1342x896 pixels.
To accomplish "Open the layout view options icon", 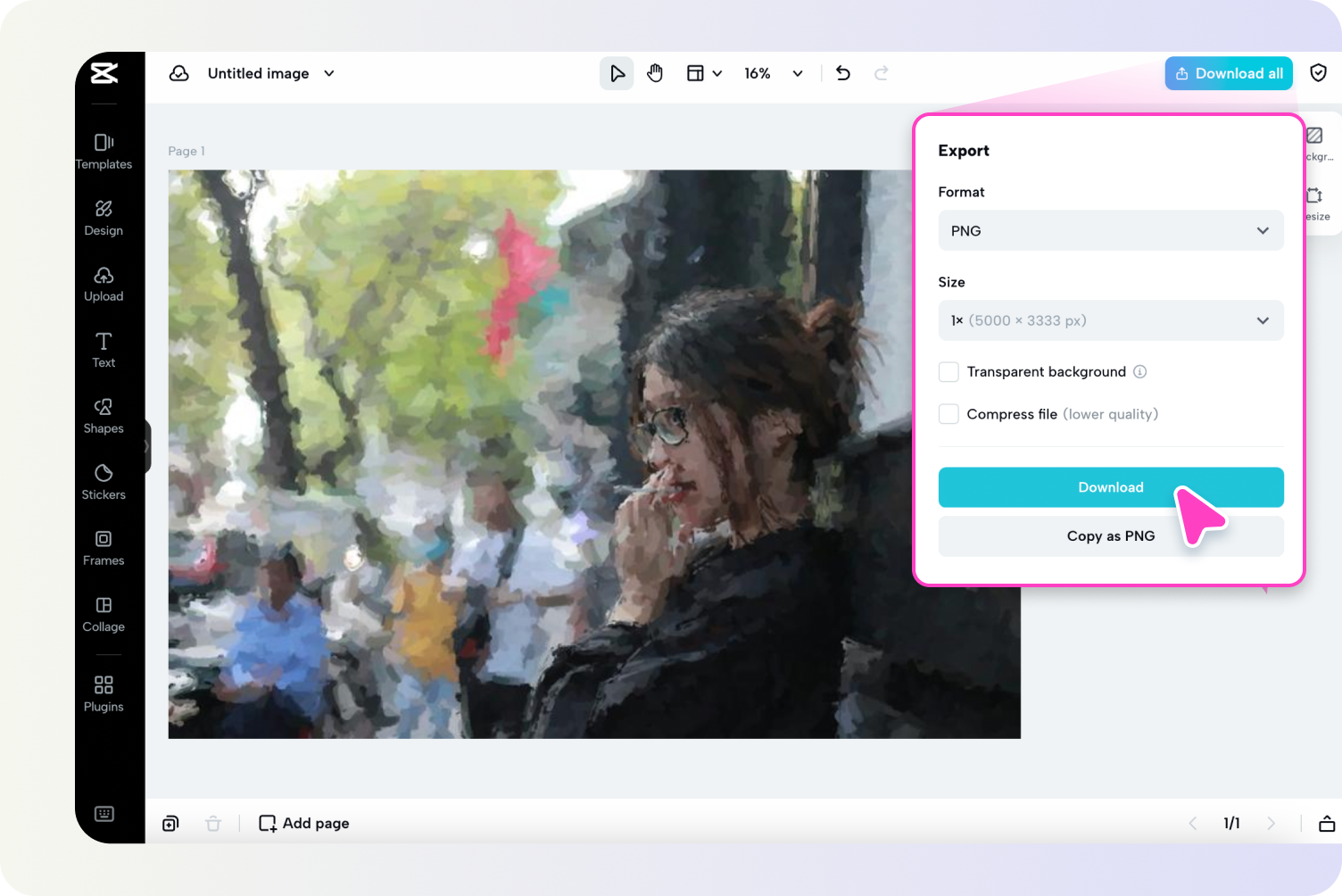I will click(695, 73).
